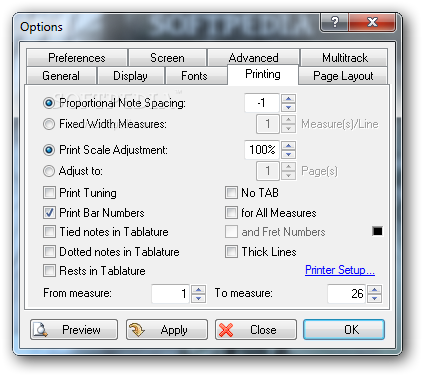423x376 pixels.
Task: Decrease the To measure value
Action: (374, 298)
